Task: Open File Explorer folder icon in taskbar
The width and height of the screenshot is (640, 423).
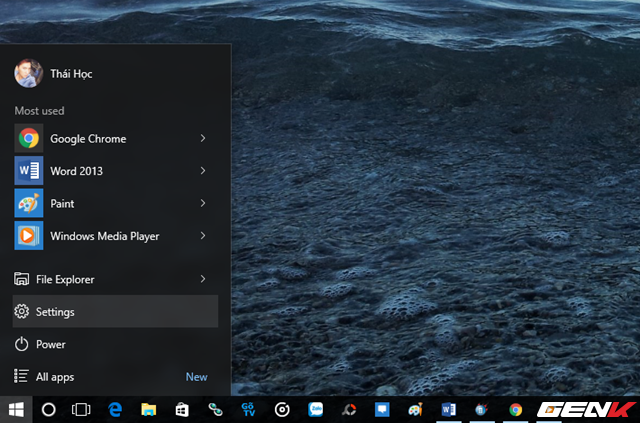Action: [148, 409]
